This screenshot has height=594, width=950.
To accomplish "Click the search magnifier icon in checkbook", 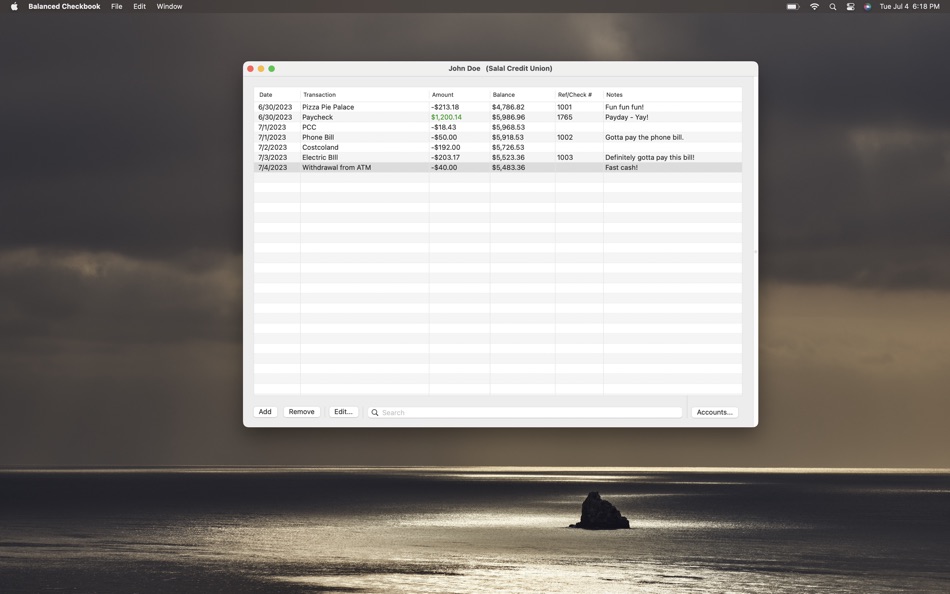I will (x=374, y=412).
